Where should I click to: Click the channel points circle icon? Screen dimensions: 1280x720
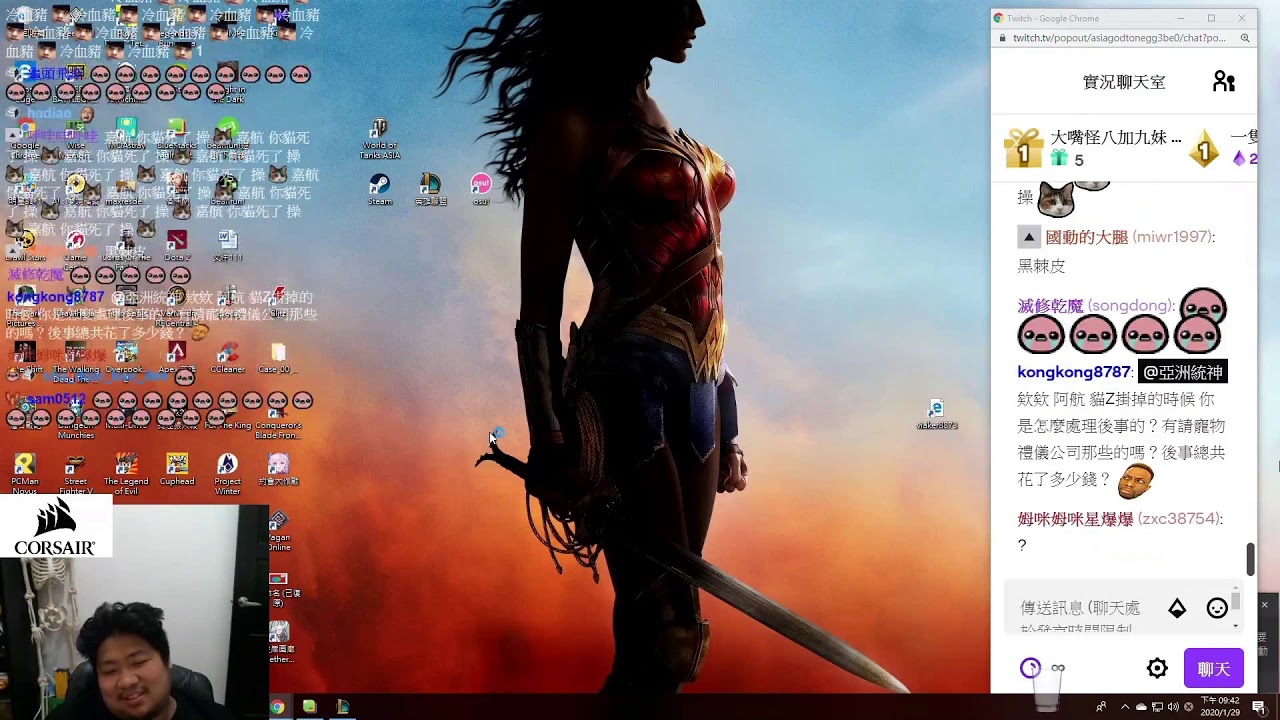point(1030,669)
